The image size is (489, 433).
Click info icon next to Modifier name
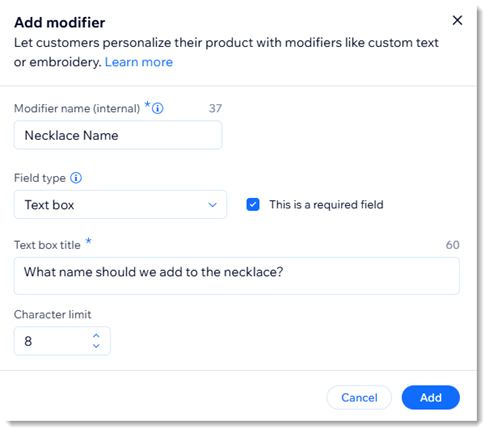[158, 108]
